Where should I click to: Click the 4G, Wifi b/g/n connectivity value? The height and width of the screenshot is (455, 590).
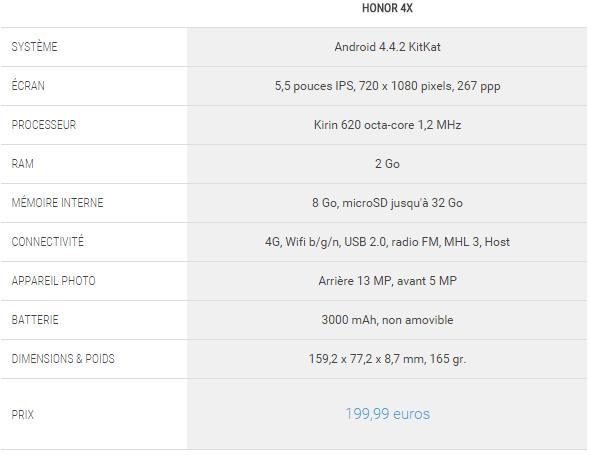387,242
